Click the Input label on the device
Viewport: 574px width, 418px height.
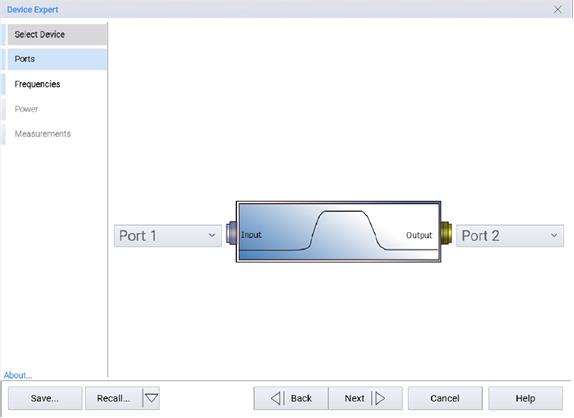click(251, 235)
